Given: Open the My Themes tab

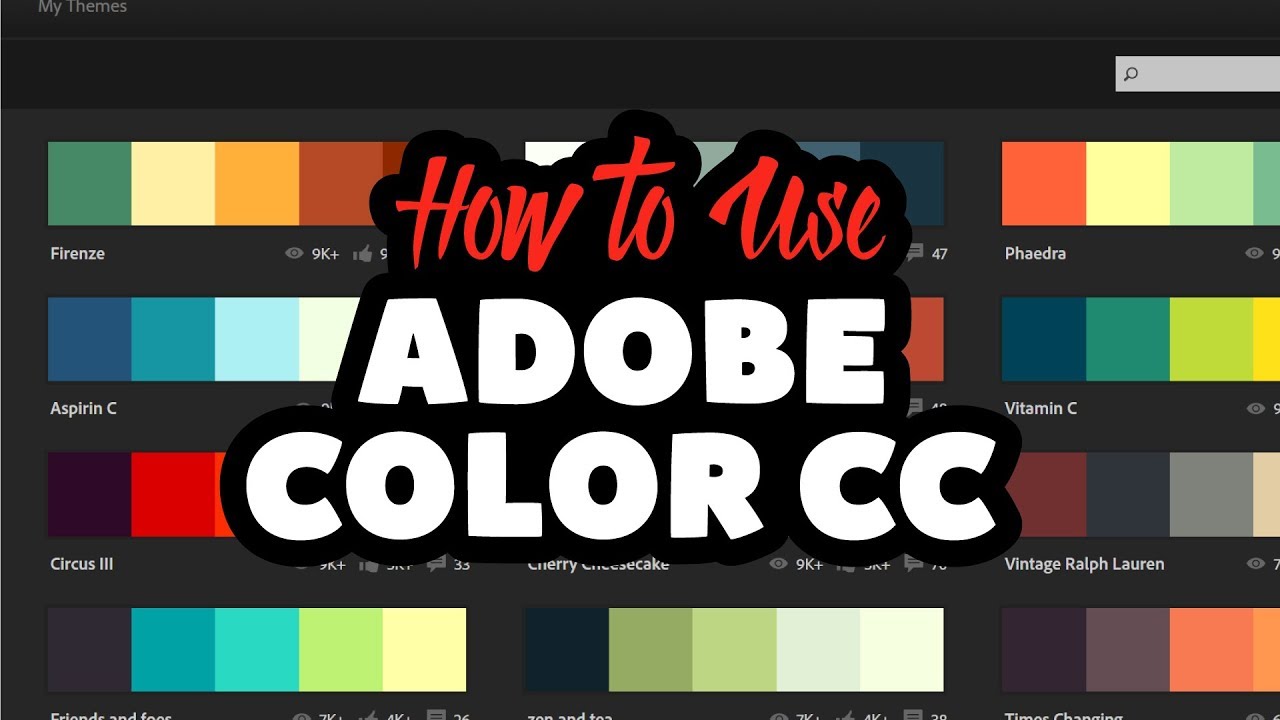Looking at the screenshot, I should pos(82,7).
